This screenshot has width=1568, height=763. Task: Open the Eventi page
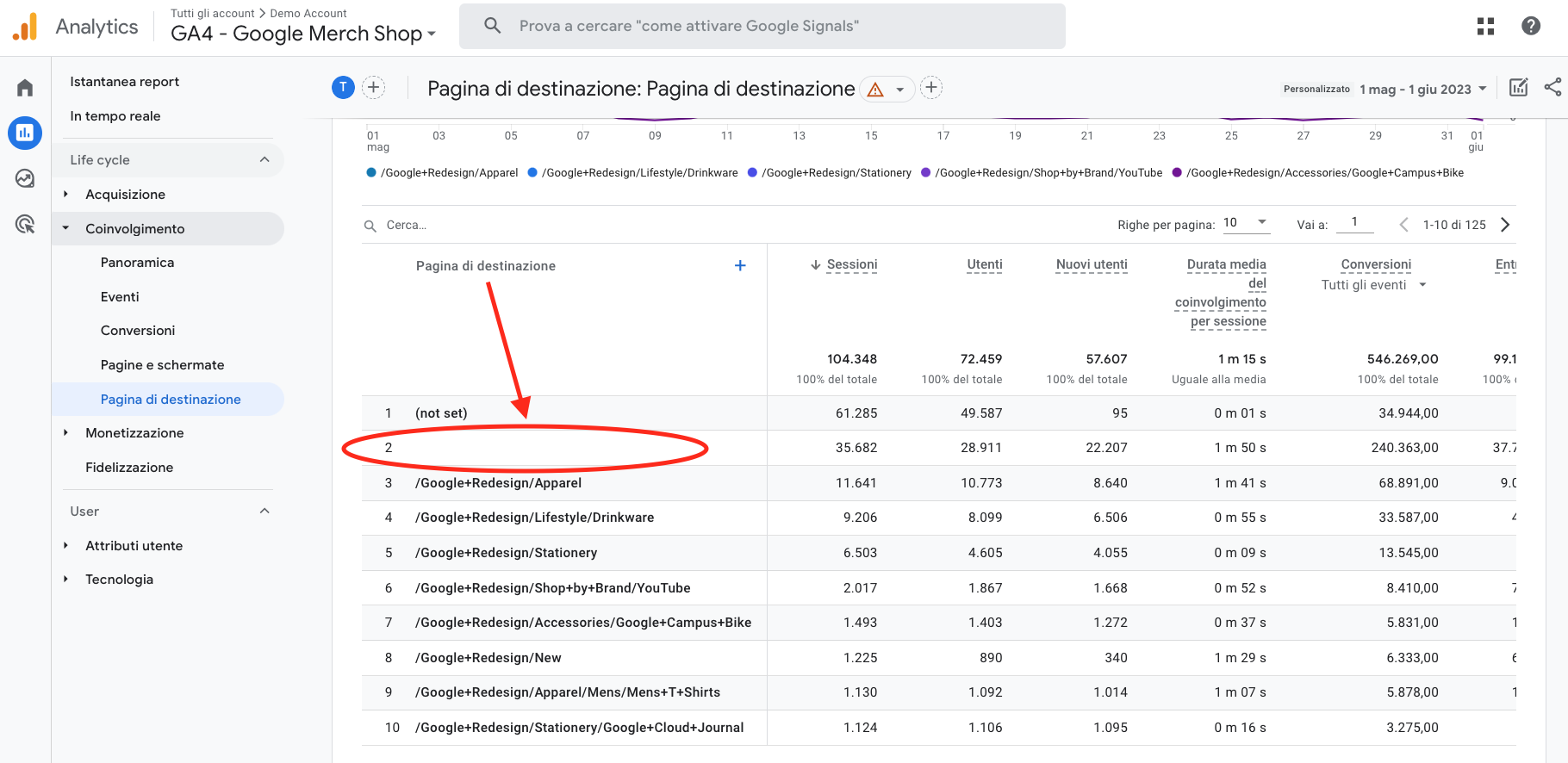(x=120, y=297)
